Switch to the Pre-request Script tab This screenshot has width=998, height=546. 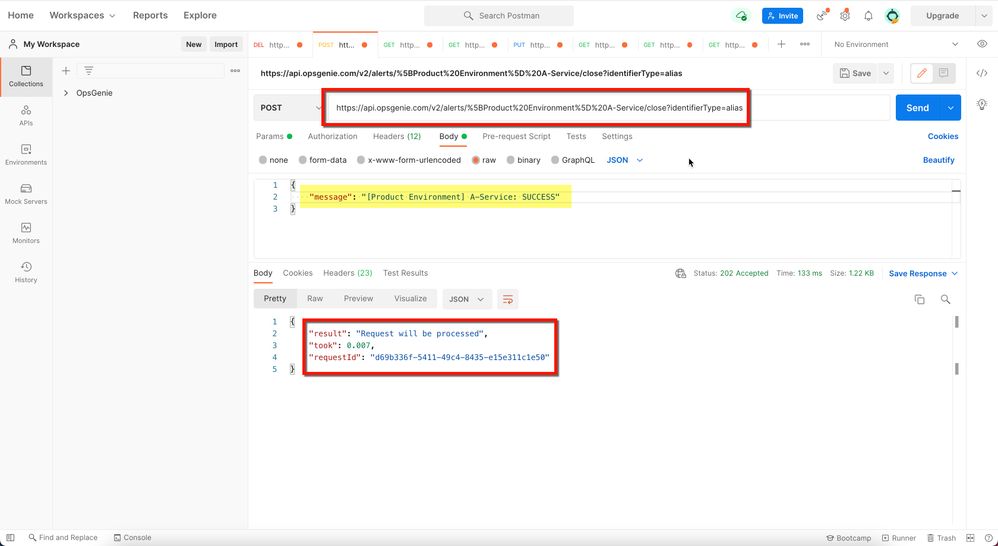pyautogui.click(x=516, y=136)
